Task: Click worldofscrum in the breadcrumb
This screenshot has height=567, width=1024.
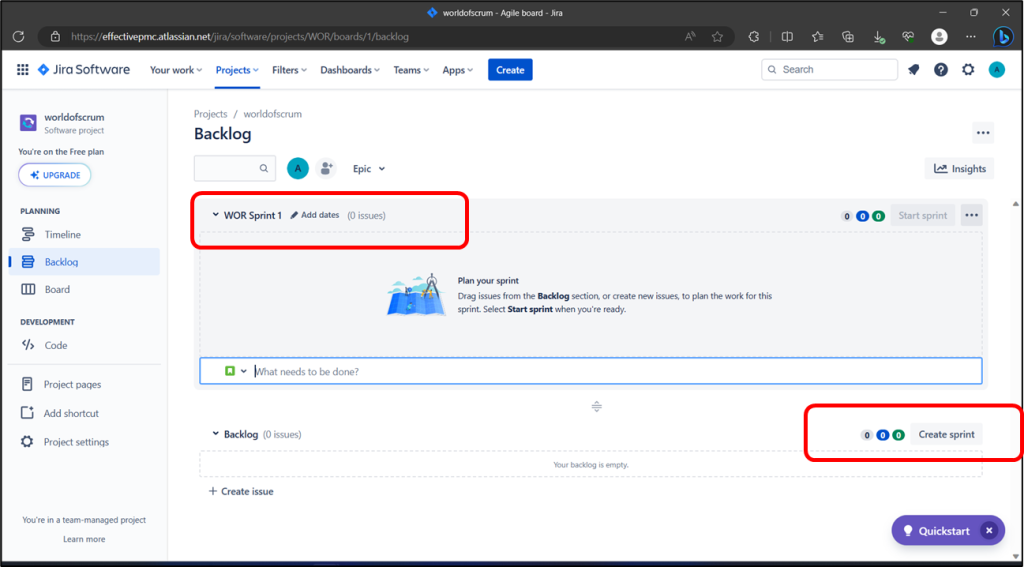Action: [272, 114]
